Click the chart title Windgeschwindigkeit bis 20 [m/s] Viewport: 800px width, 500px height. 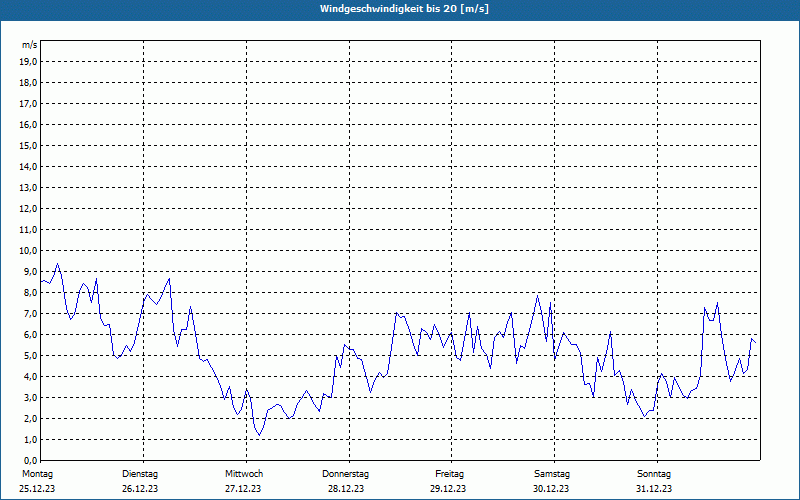click(x=404, y=9)
